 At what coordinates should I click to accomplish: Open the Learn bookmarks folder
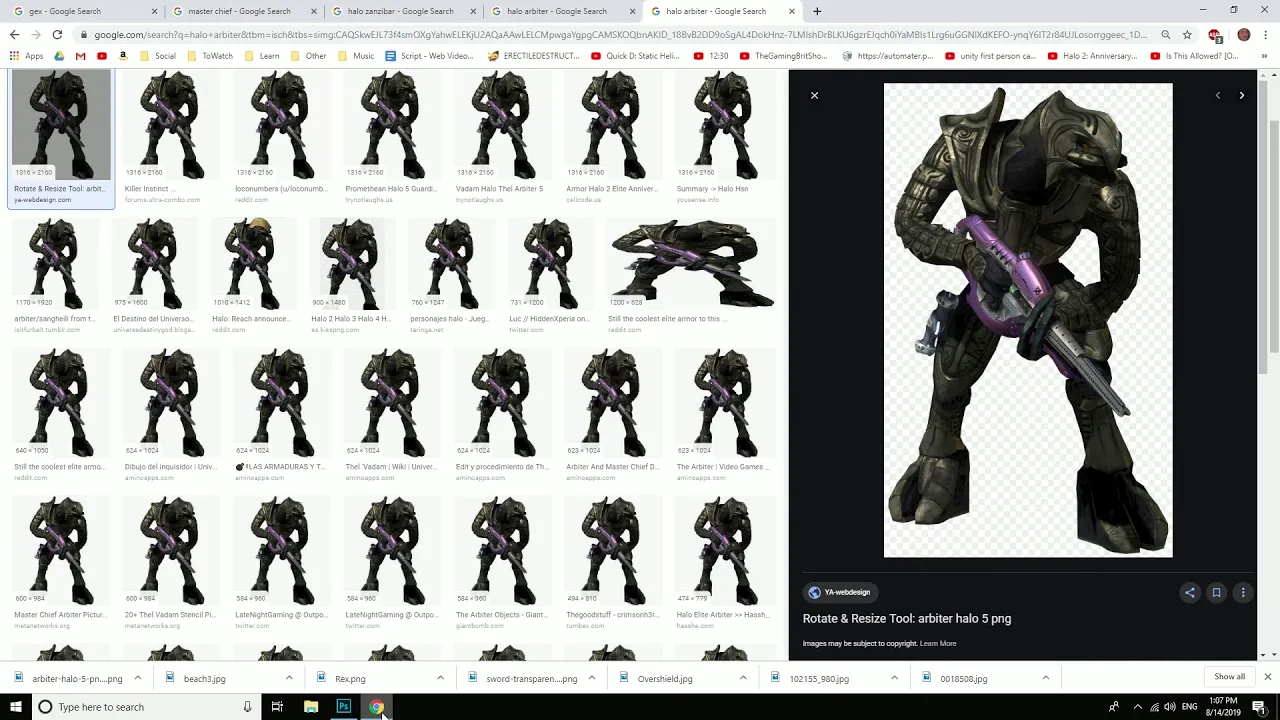261,56
